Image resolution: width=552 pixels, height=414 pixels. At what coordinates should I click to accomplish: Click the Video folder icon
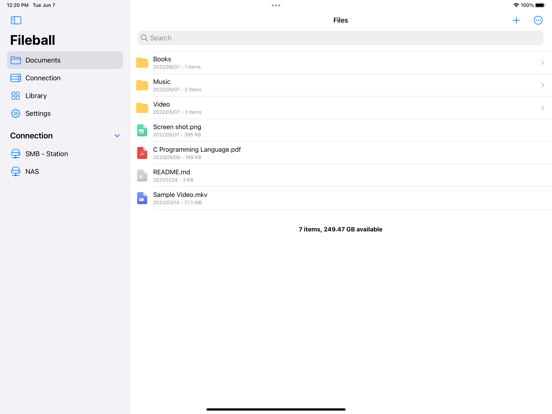(x=142, y=108)
